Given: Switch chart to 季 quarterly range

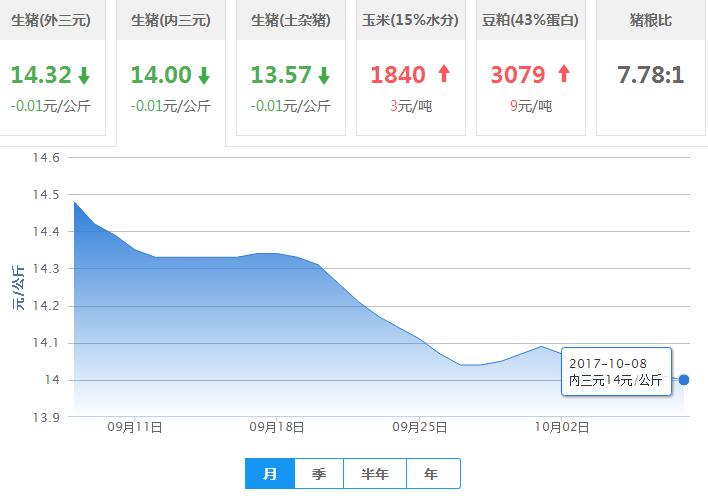Looking at the screenshot, I should click(x=319, y=474).
